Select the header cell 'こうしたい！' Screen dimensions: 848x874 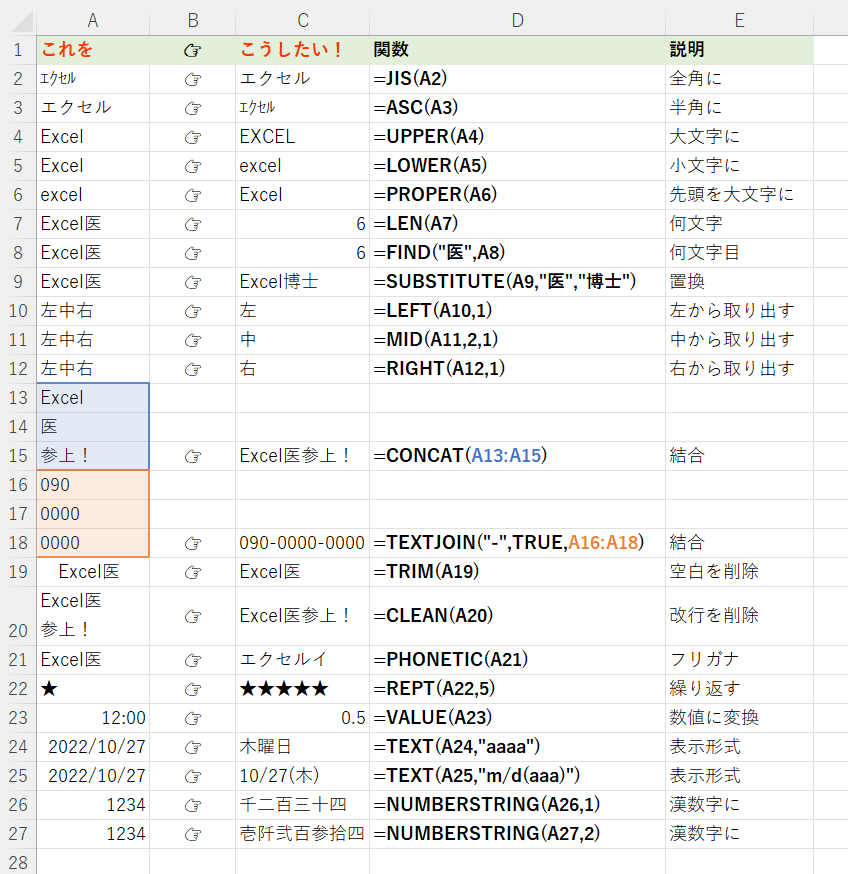[x=303, y=50]
